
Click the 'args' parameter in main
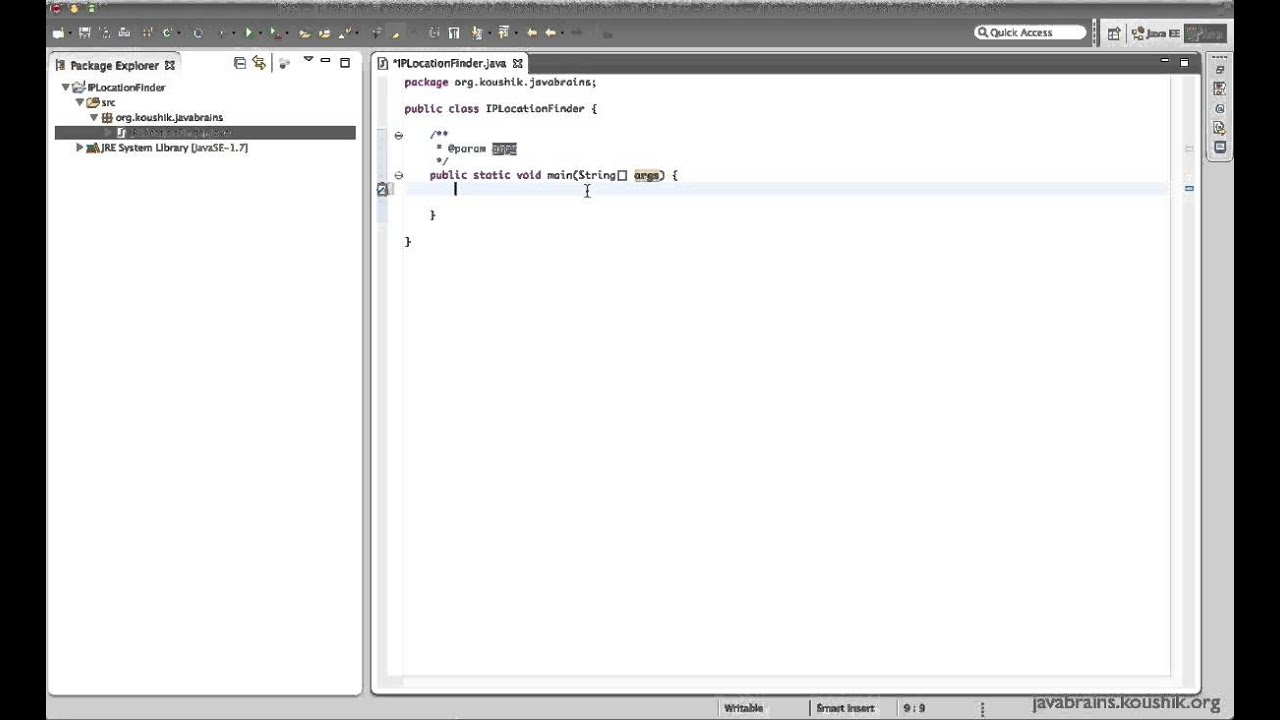(646, 175)
